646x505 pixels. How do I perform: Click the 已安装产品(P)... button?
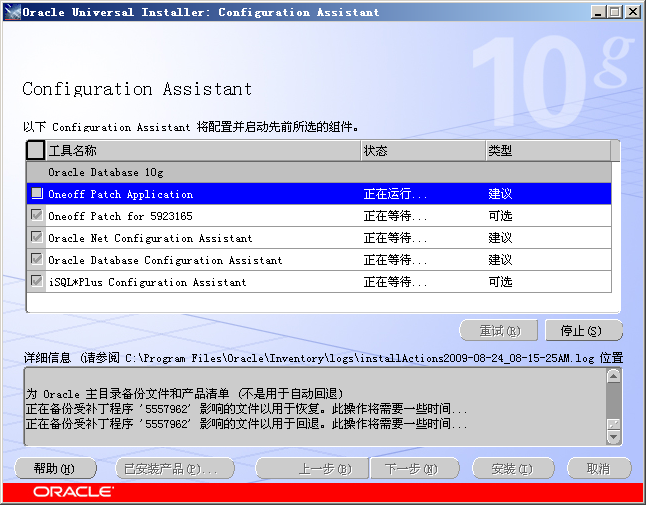point(175,468)
